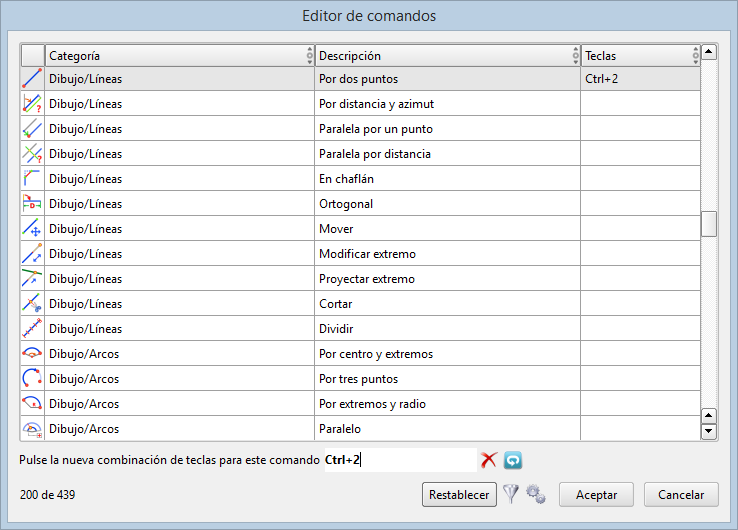738x530 pixels.
Task: Select 'Por distancia y azimut' row
Action: click(361, 104)
